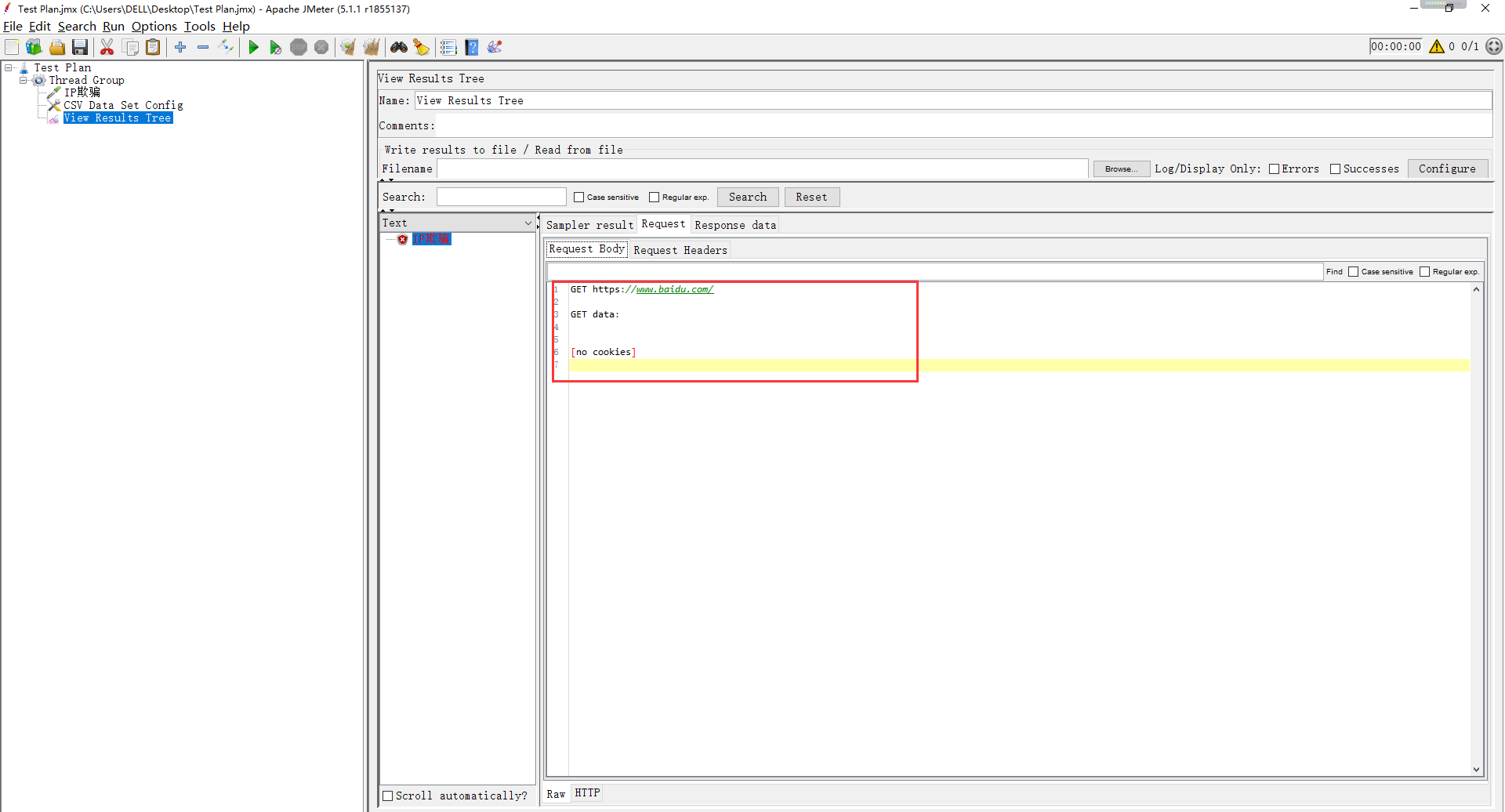The image size is (1505, 812).
Task: Click the Clear All double broom icon
Action: pos(371,47)
